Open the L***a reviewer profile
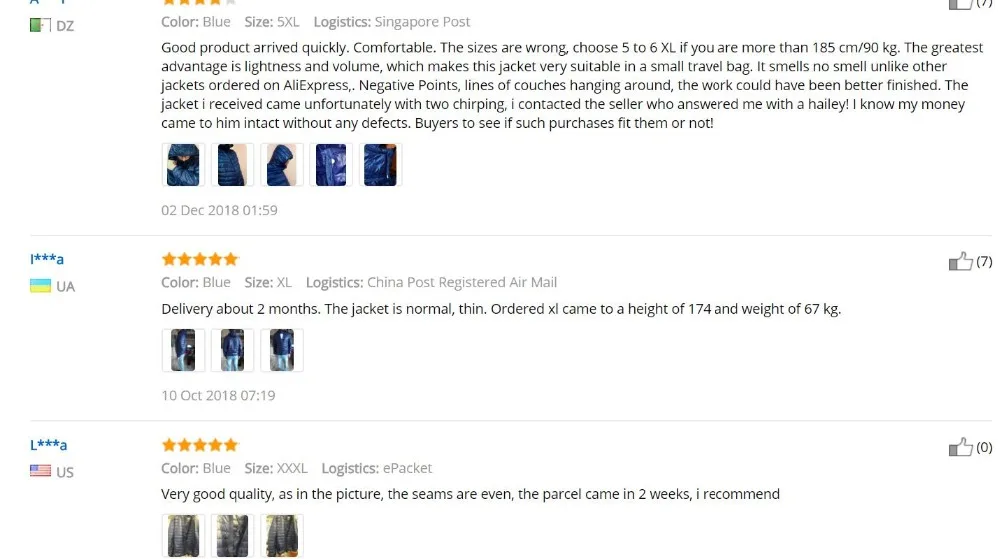 coord(48,444)
